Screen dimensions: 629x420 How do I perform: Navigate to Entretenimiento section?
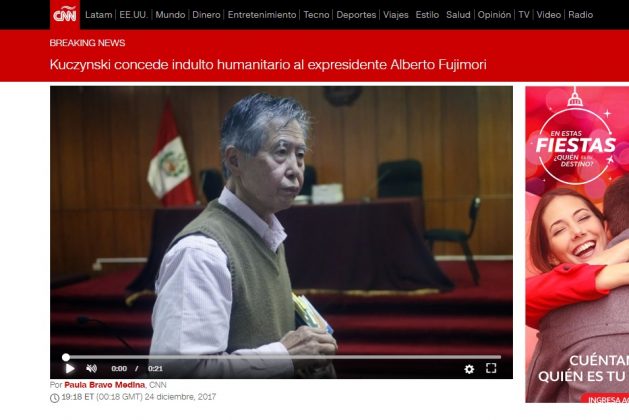point(261,15)
